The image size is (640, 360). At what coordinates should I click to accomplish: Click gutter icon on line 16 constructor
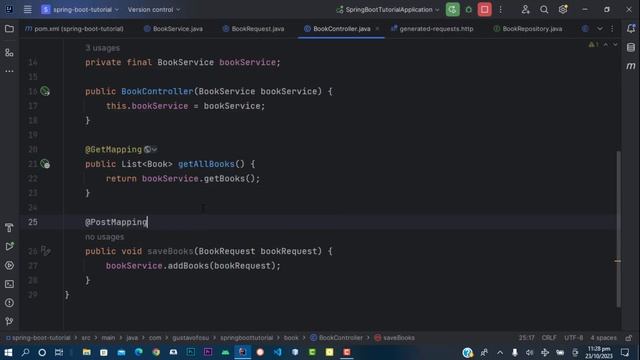tap(45, 91)
